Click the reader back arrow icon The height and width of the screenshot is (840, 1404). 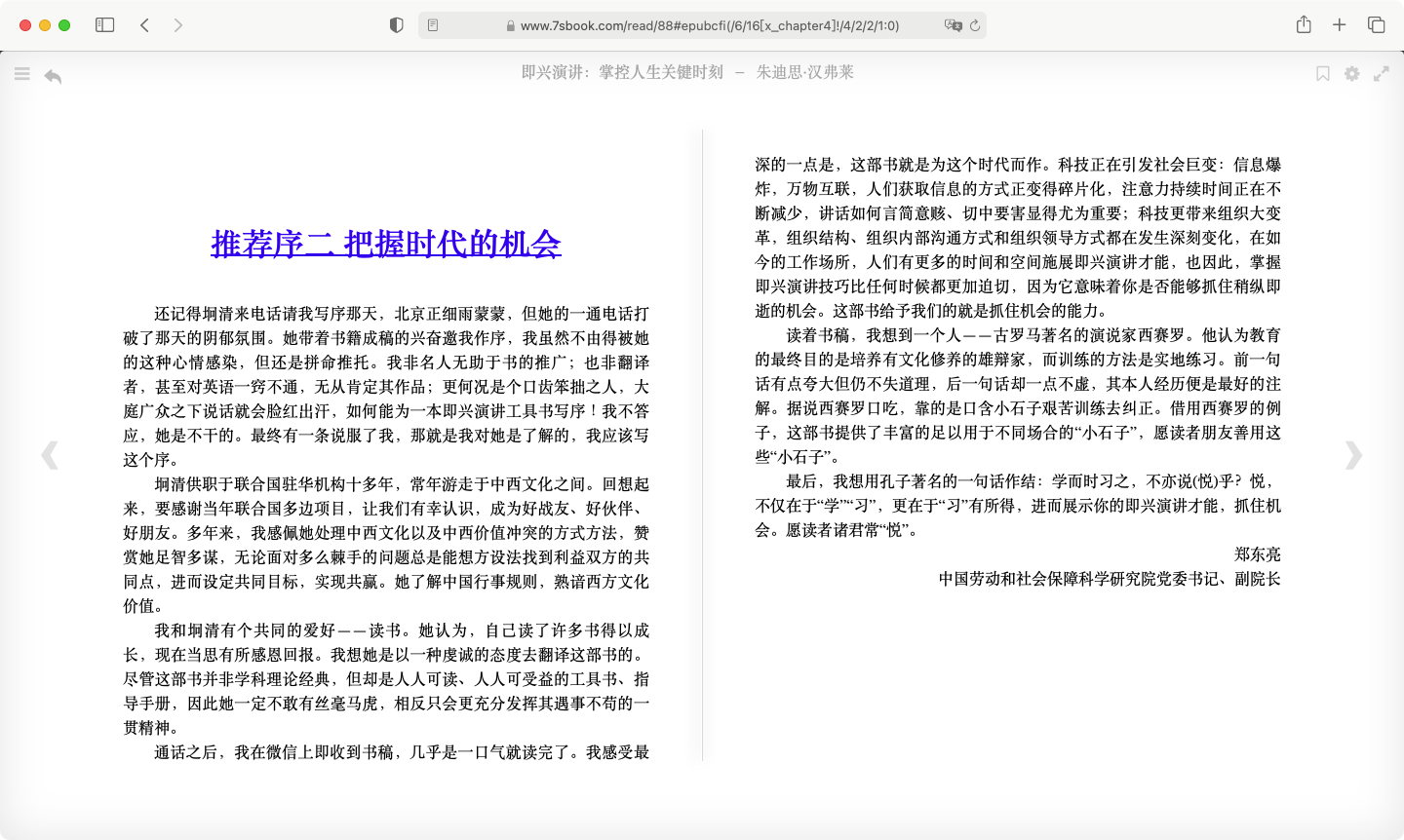(53, 76)
